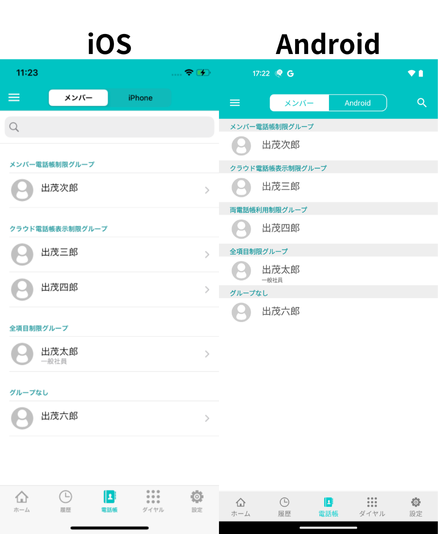Image resolution: width=438 pixels, height=534 pixels.
Task: Tap the search magnifier in Android header
Action: pyautogui.click(x=422, y=103)
